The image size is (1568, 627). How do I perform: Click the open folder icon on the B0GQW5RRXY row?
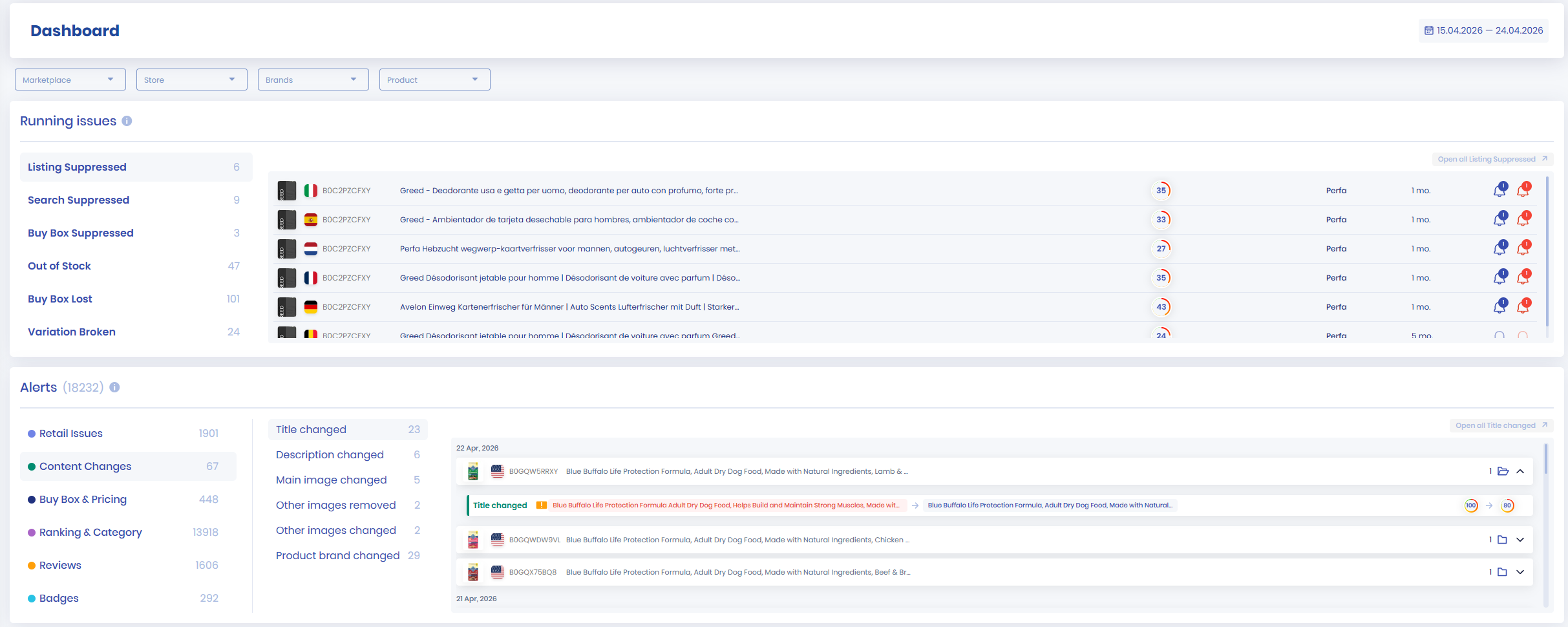pos(1503,471)
